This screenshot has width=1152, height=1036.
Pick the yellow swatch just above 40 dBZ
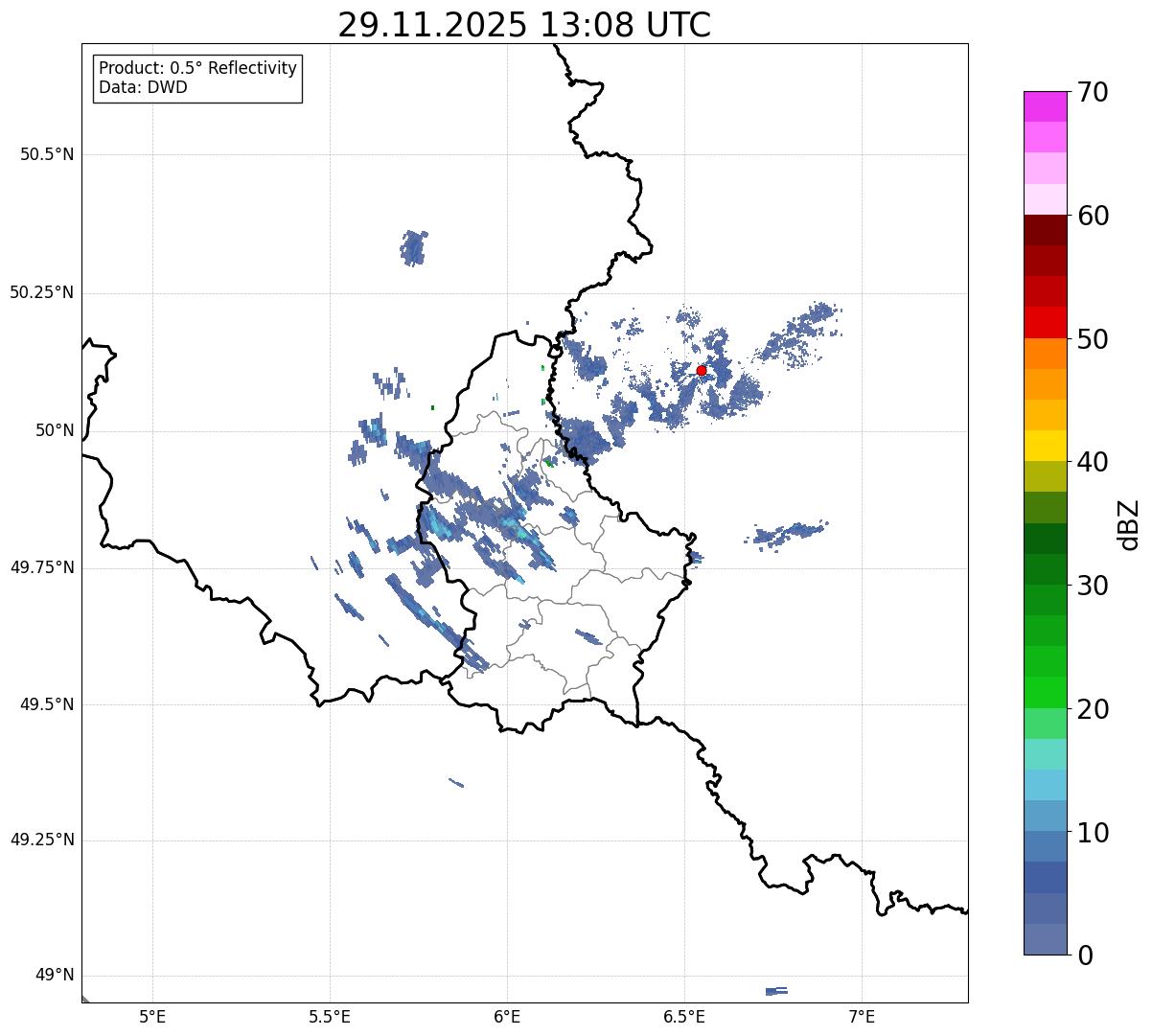[1046, 447]
